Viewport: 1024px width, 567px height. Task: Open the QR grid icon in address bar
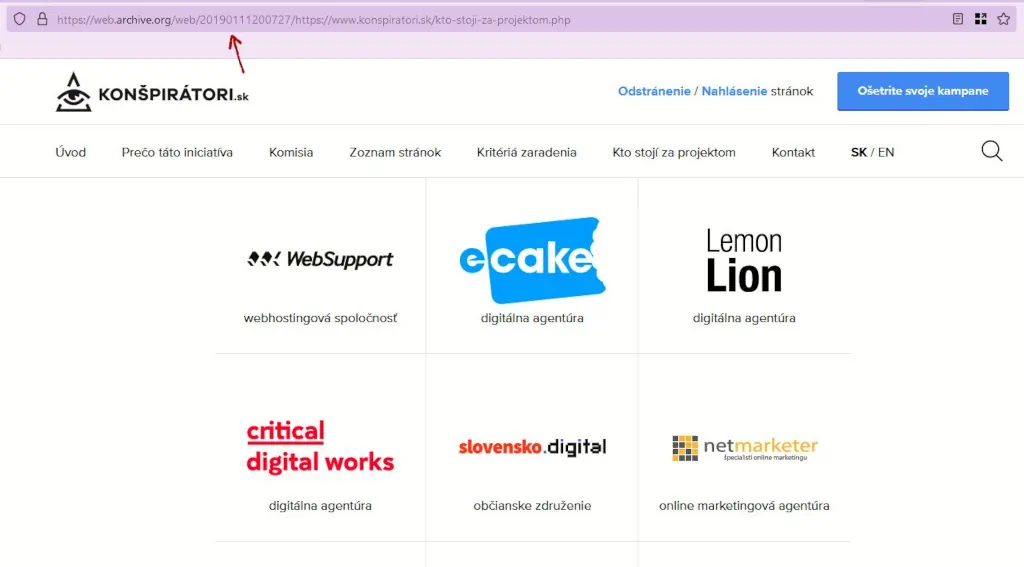point(980,19)
